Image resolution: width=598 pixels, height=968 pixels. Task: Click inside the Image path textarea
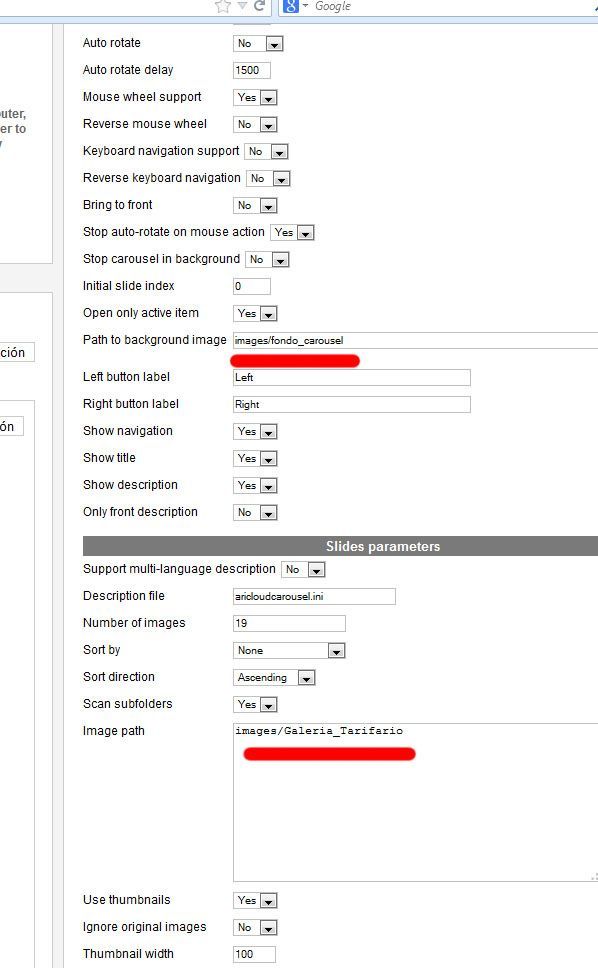pyautogui.click(x=415, y=803)
